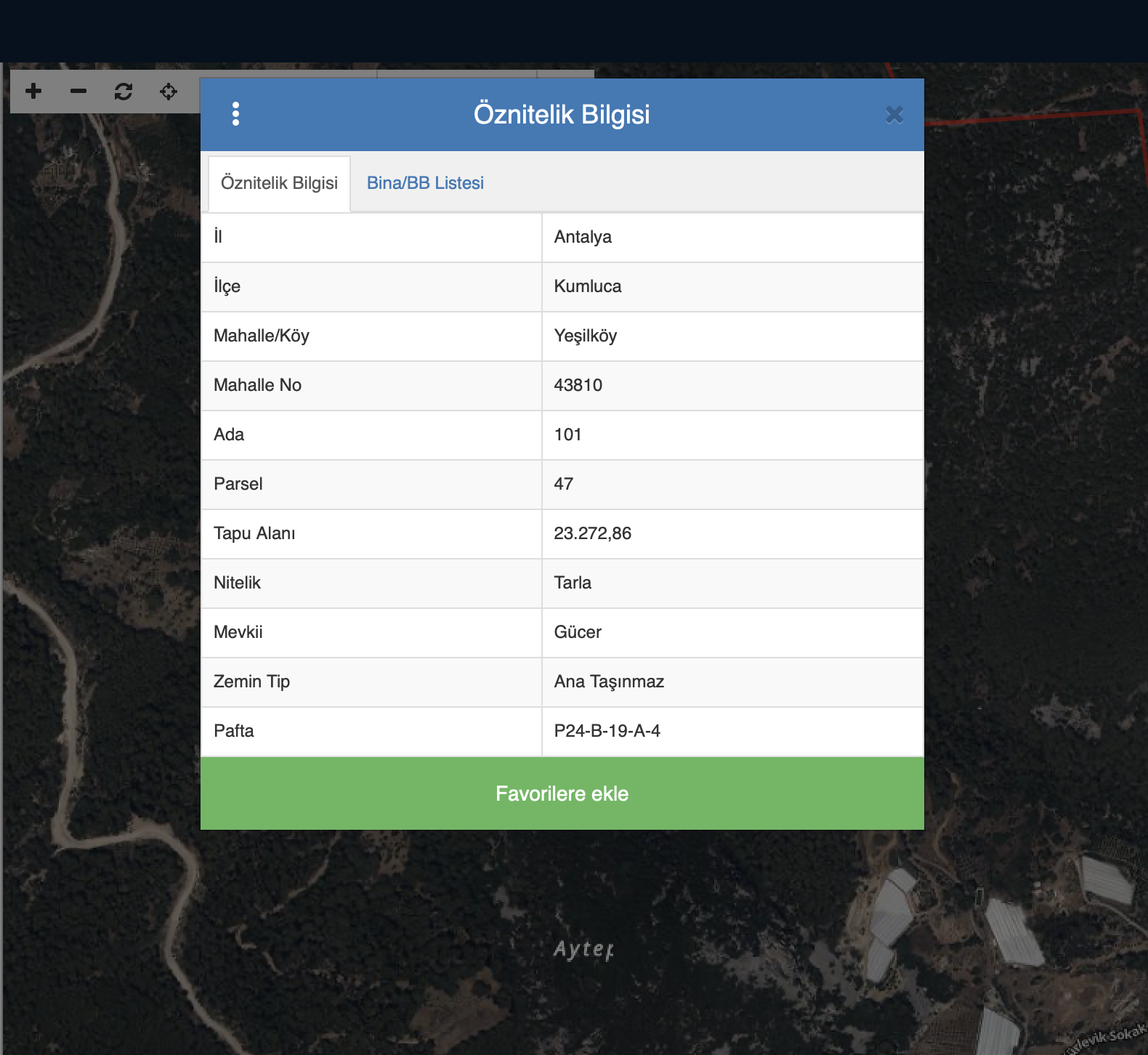
Task: Select the Zemin Tip value Ana Taşınmaz
Action: point(609,682)
